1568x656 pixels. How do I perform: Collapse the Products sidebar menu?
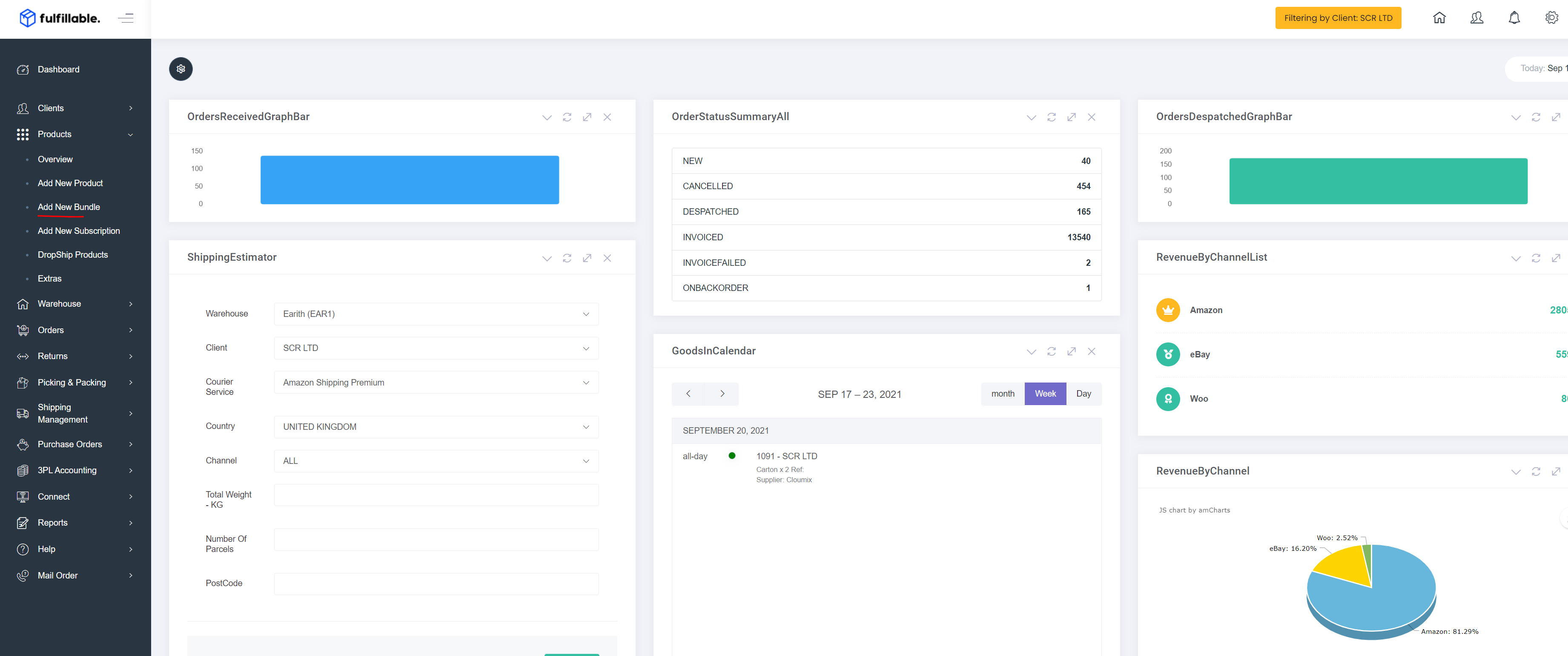(75, 135)
